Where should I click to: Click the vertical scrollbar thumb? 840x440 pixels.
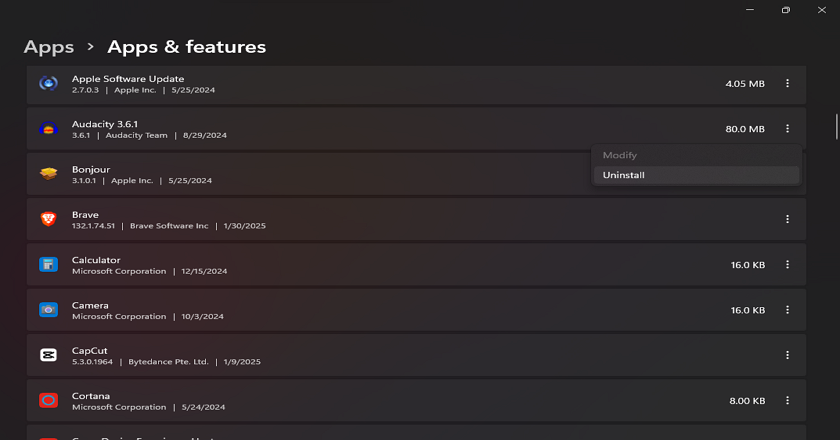coord(836,126)
